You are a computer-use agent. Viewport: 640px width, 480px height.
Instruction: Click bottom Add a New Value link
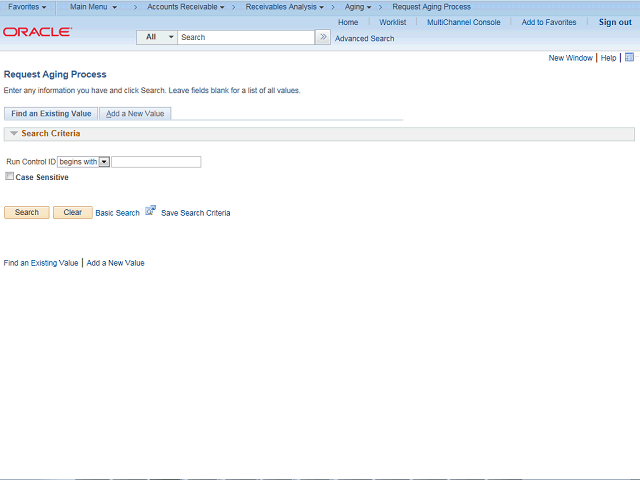(116, 263)
